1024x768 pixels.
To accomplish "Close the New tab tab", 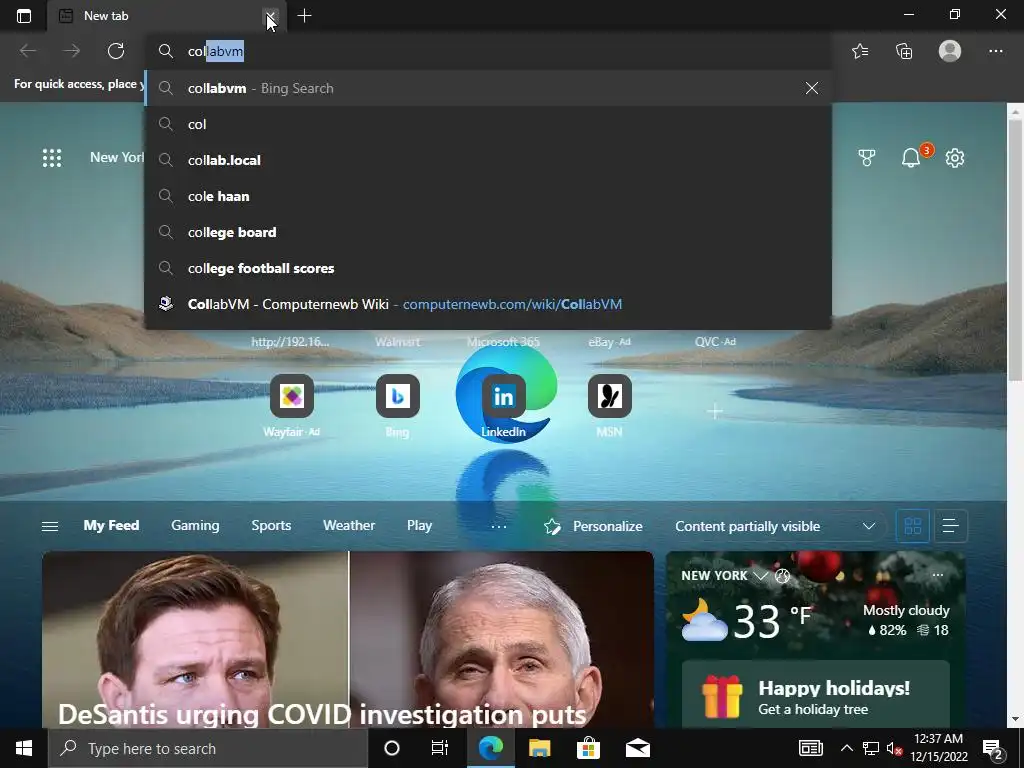I will 270,16.
